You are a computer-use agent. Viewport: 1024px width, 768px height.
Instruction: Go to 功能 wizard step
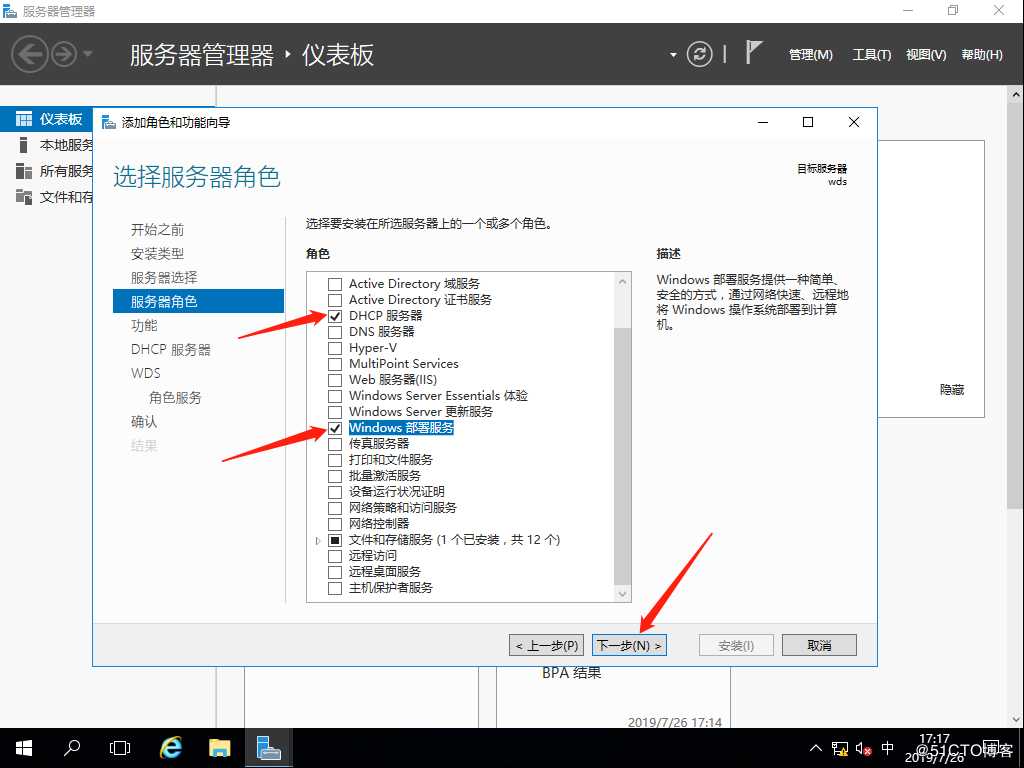[x=144, y=325]
